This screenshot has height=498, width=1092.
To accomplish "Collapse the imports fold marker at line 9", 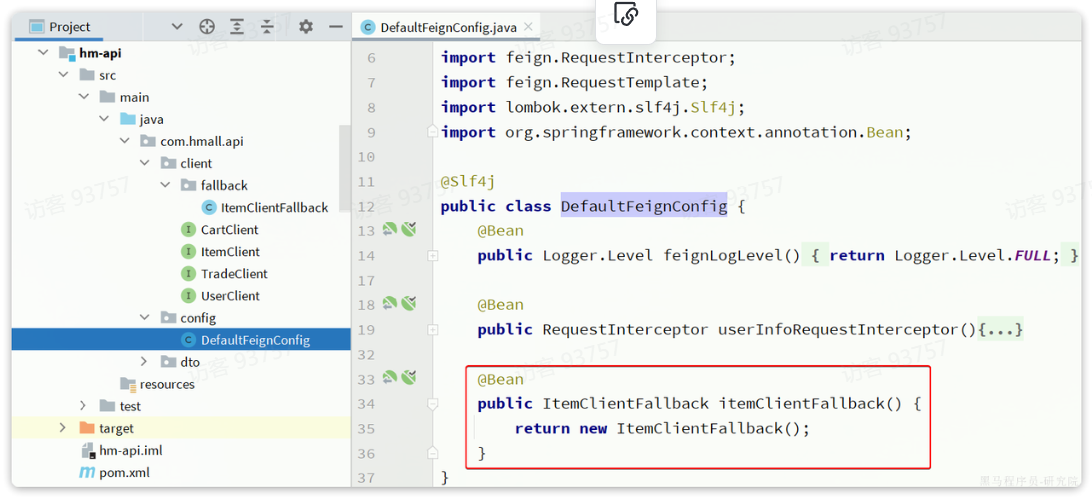I will [x=432, y=131].
